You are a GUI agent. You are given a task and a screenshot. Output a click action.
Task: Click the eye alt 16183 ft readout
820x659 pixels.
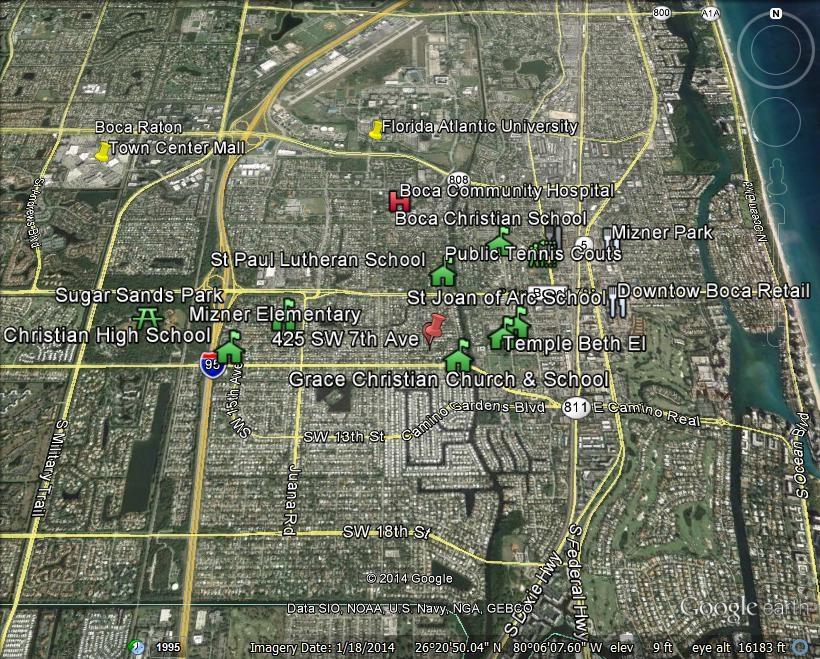(738, 648)
